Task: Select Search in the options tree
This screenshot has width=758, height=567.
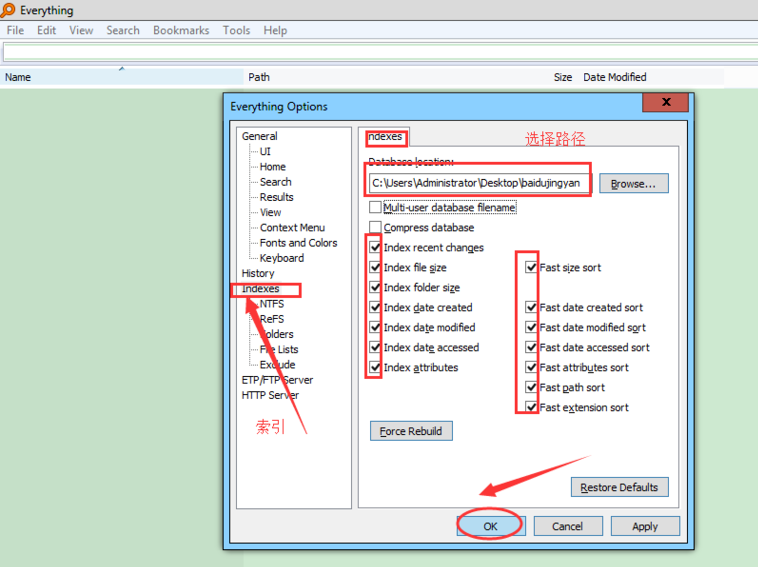Action: [x=276, y=182]
